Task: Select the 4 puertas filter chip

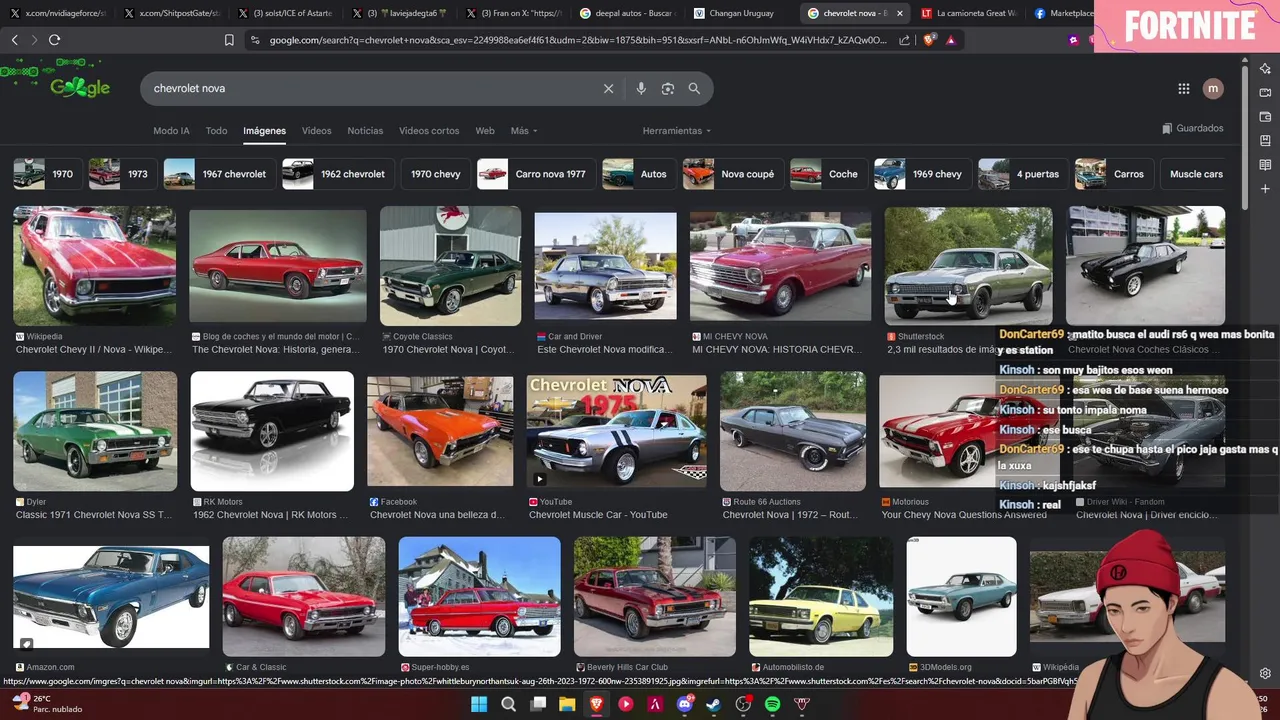Action: click(x=1022, y=174)
